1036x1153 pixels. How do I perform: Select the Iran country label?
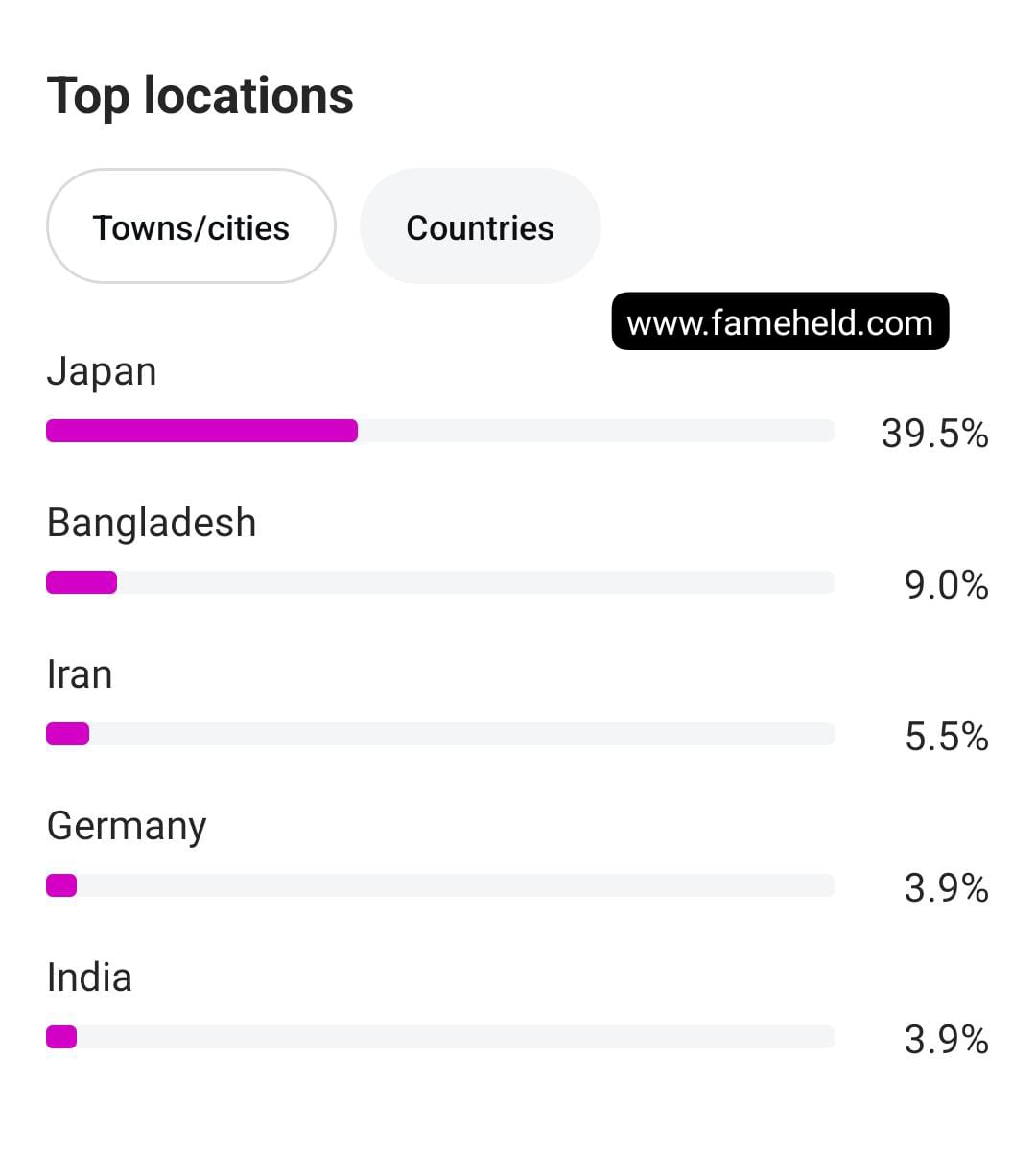(x=80, y=675)
